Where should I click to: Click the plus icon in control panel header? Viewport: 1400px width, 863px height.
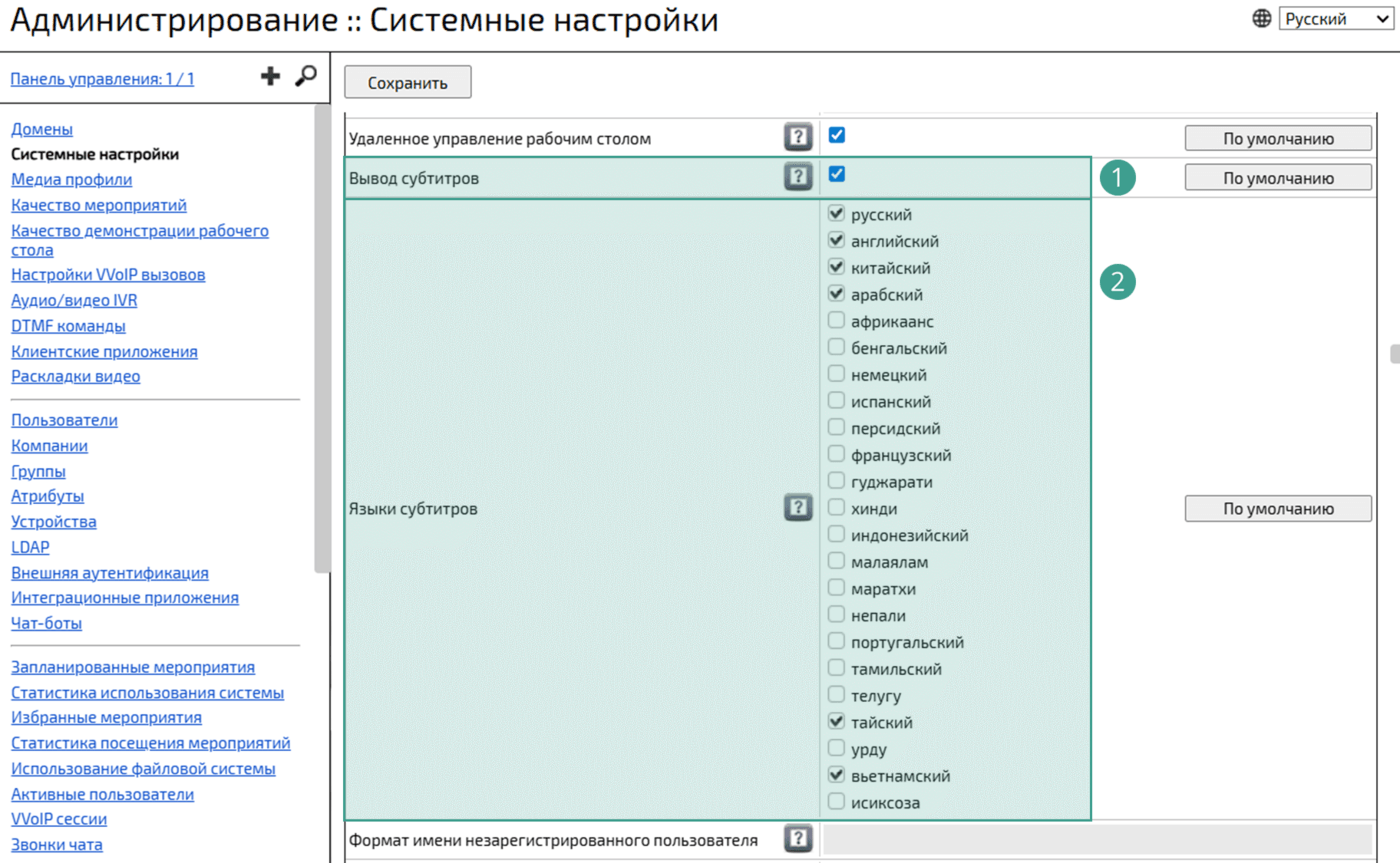[x=270, y=77]
